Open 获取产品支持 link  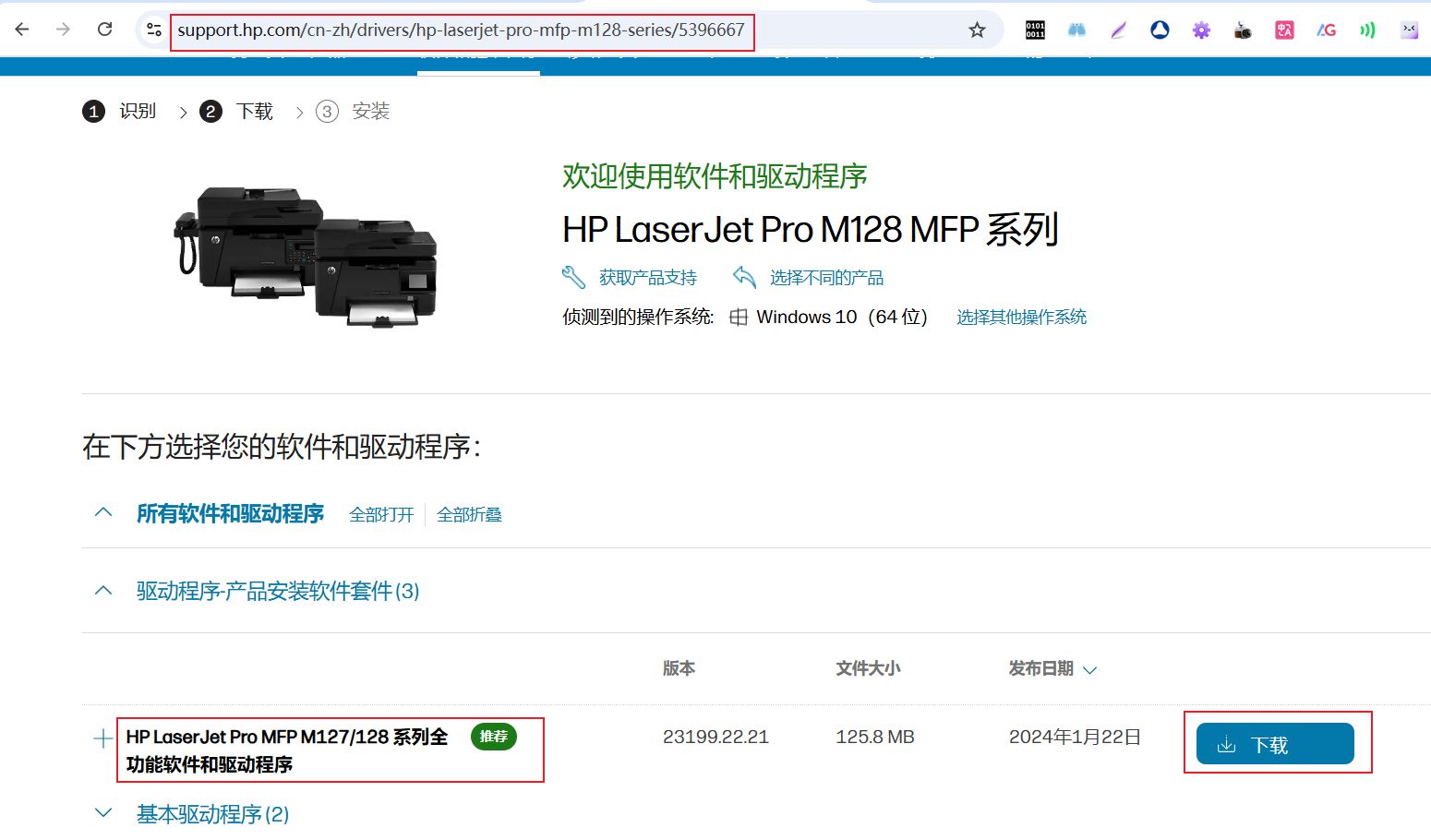(x=647, y=278)
